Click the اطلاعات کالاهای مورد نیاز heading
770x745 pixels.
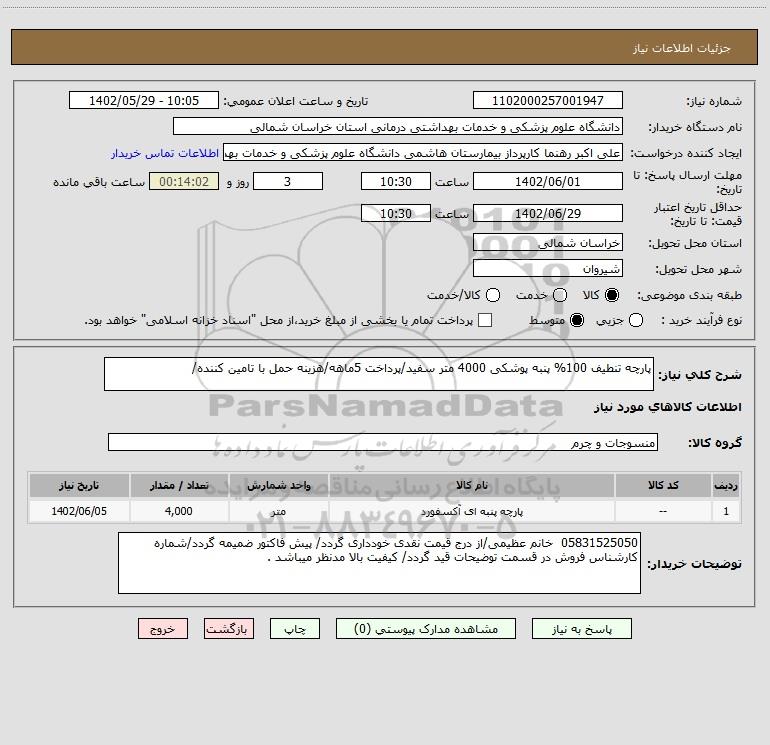pos(668,407)
